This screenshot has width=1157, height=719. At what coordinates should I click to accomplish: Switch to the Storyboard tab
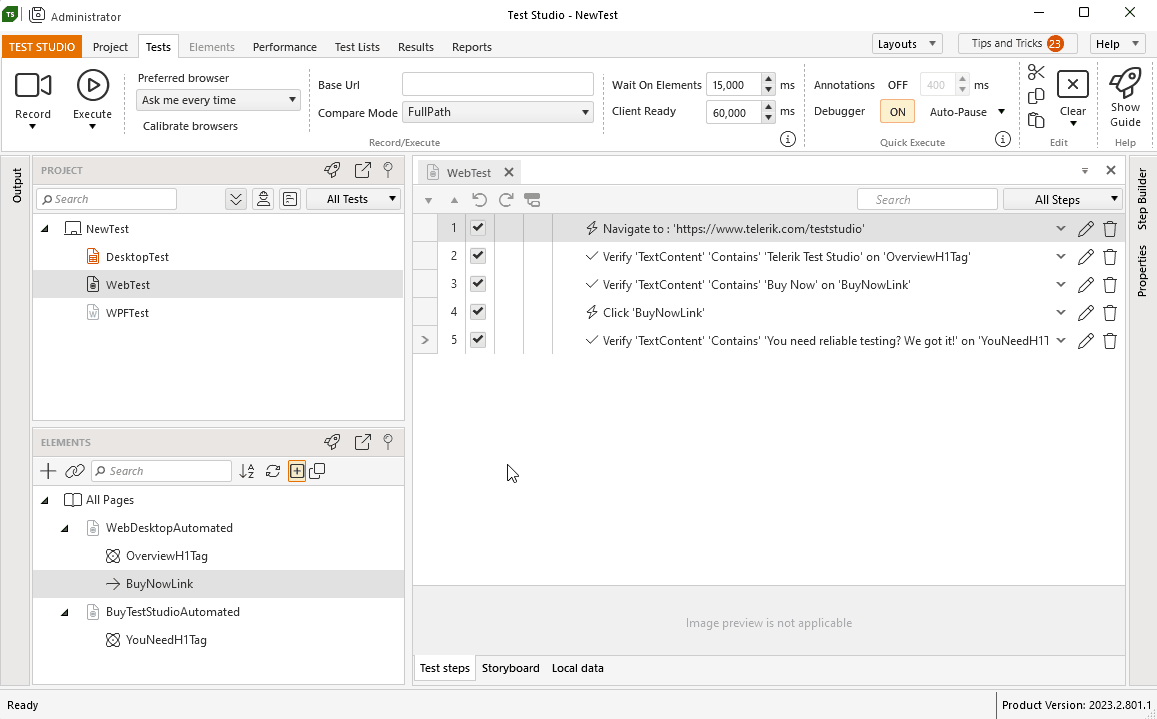pyautogui.click(x=511, y=668)
